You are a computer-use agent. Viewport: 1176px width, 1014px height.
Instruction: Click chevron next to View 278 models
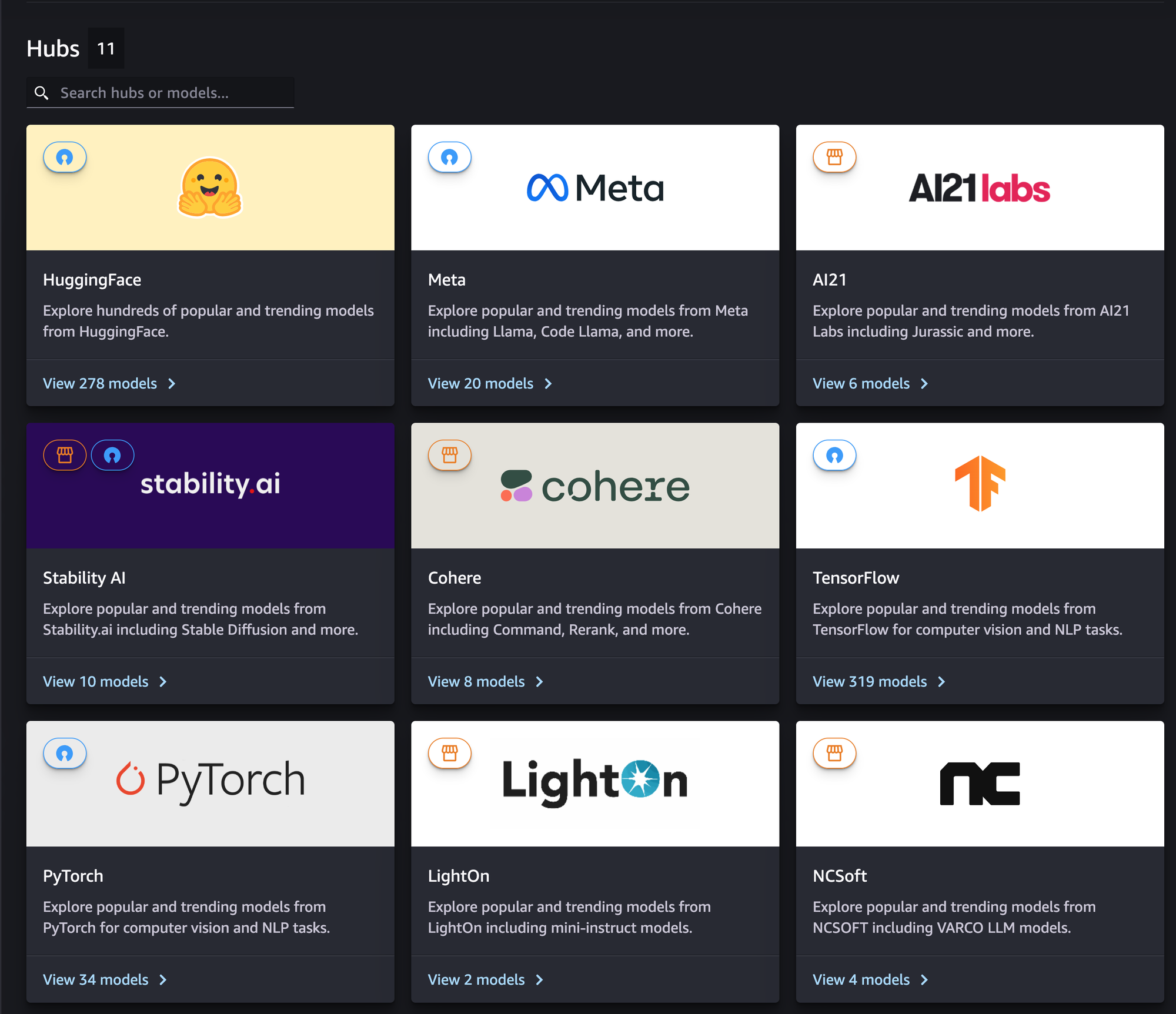[x=172, y=384]
